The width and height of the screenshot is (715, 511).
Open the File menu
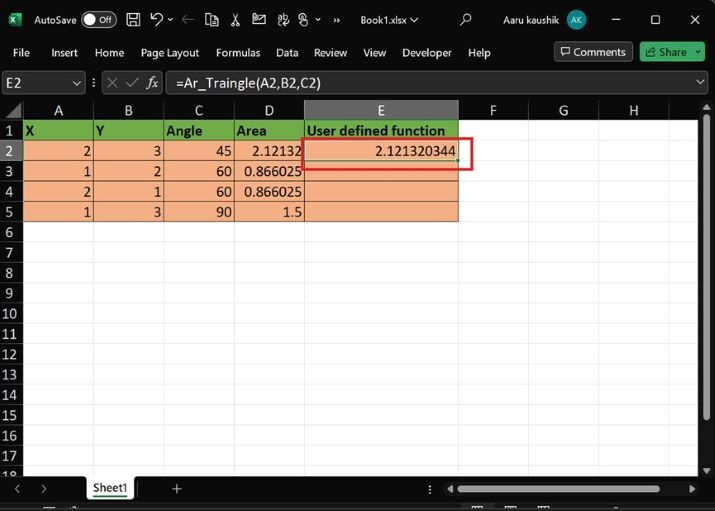(21, 53)
